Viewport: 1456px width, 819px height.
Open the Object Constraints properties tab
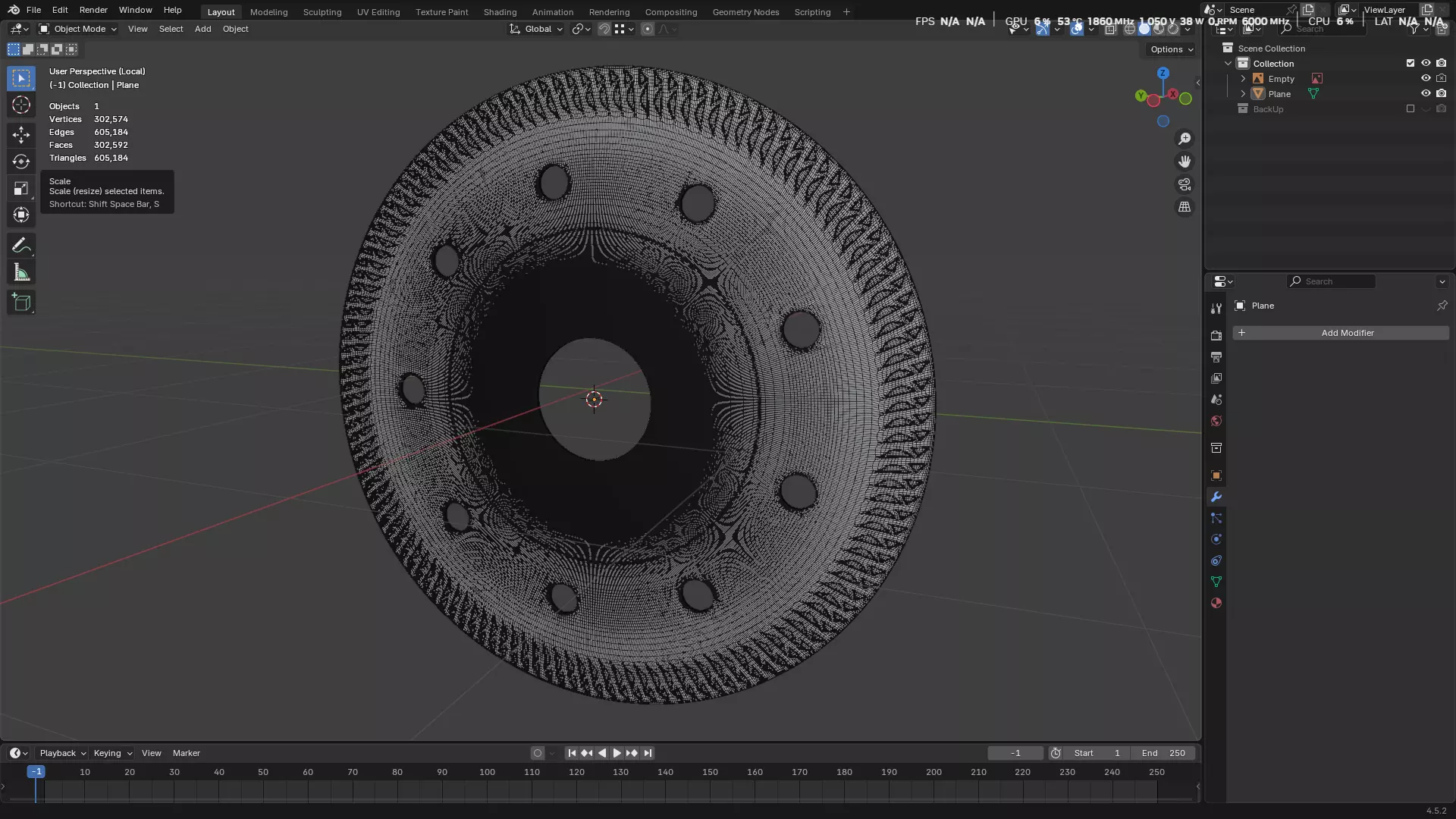coord(1216,560)
